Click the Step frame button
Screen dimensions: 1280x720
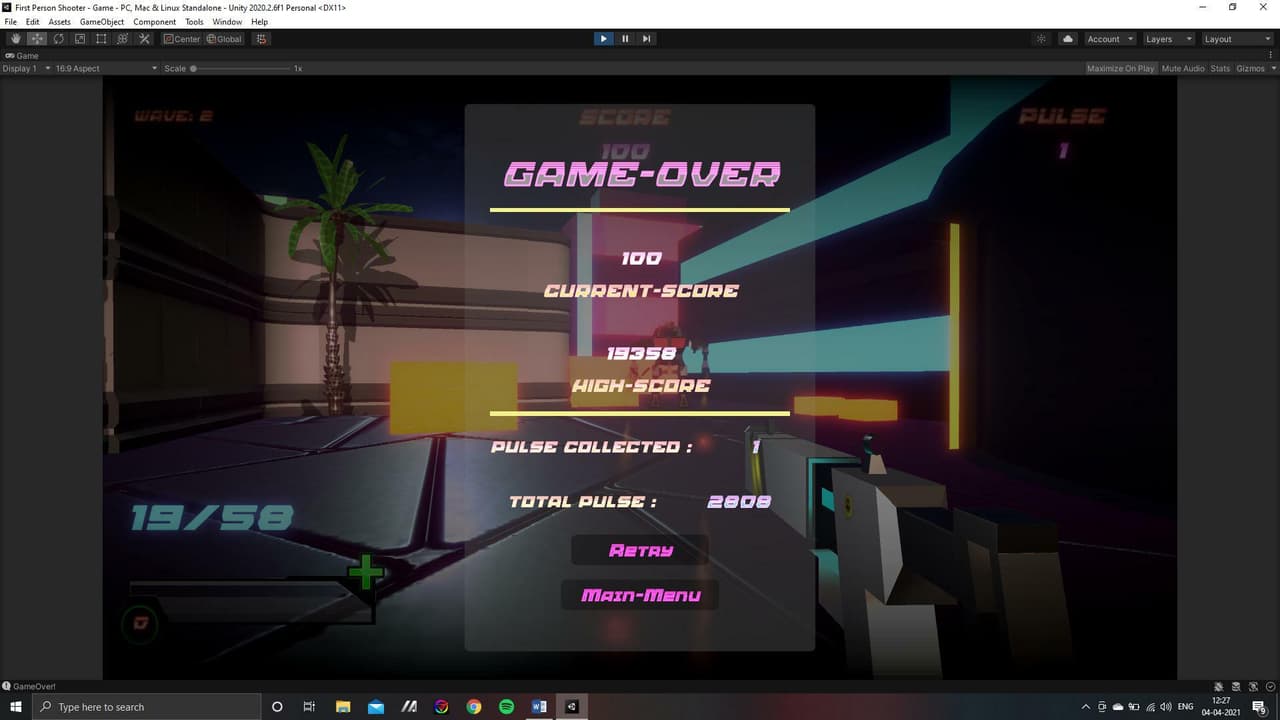[647, 39]
